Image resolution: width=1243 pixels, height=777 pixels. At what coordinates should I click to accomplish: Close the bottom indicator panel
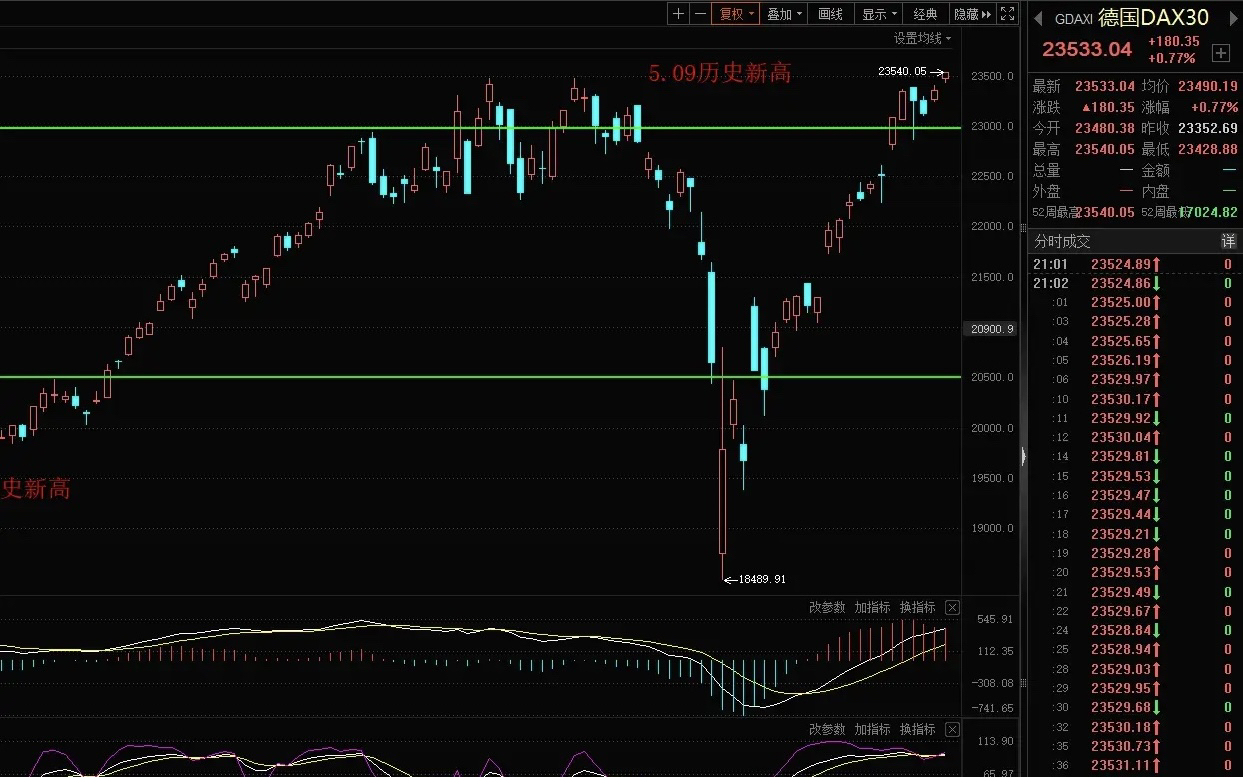pos(952,729)
